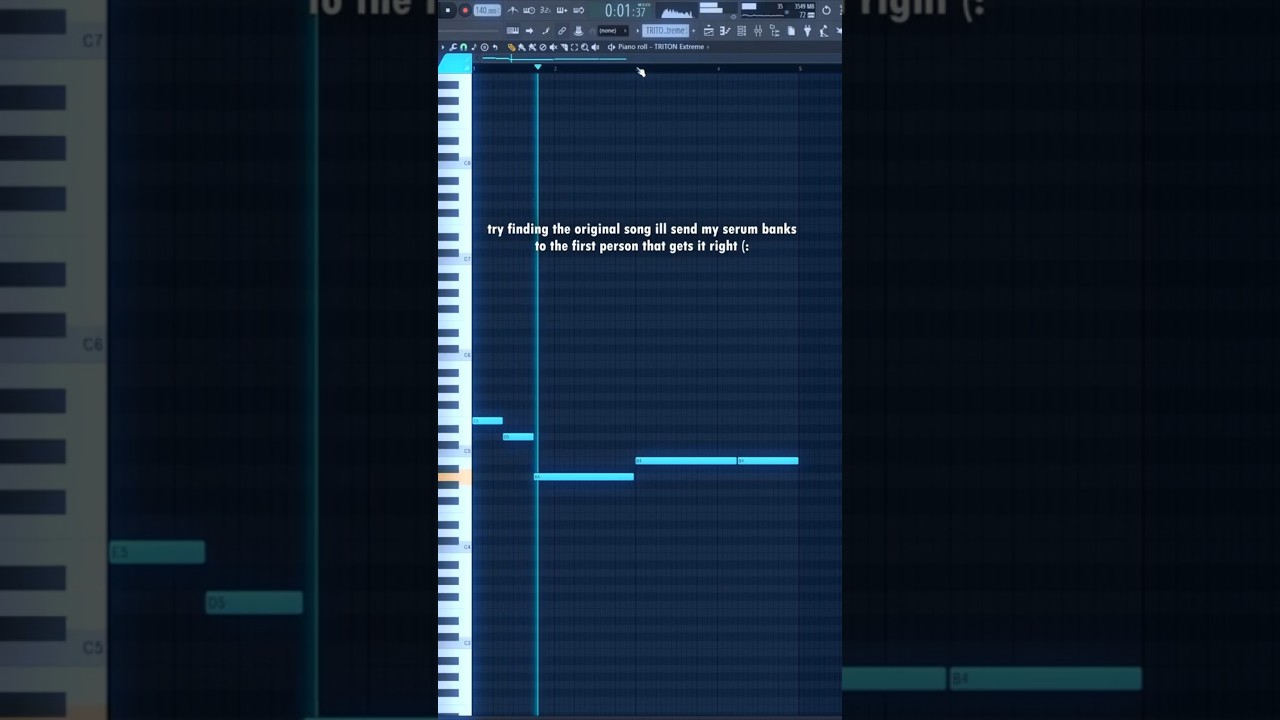Toggle typing keyboard to piano

coord(513,31)
